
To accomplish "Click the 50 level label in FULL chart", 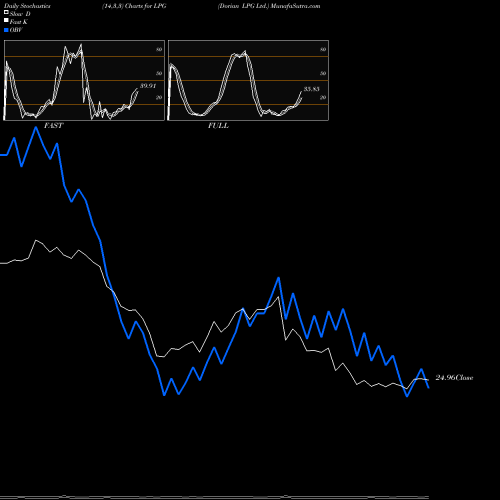I will click(x=323, y=73).
